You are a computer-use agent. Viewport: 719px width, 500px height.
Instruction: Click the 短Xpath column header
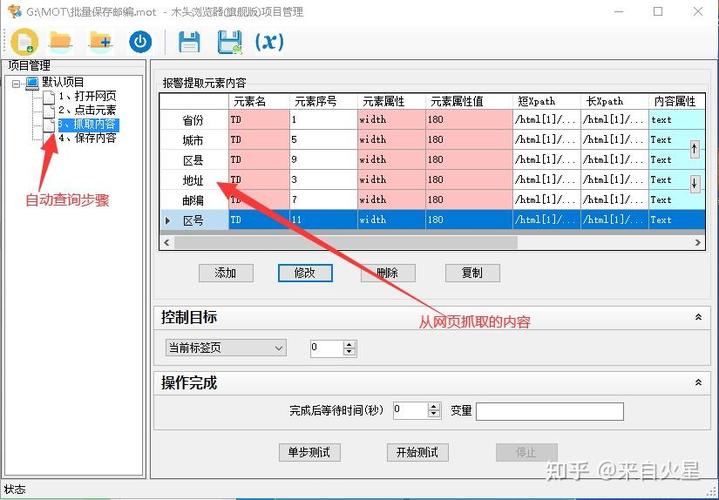(x=547, y=101)
